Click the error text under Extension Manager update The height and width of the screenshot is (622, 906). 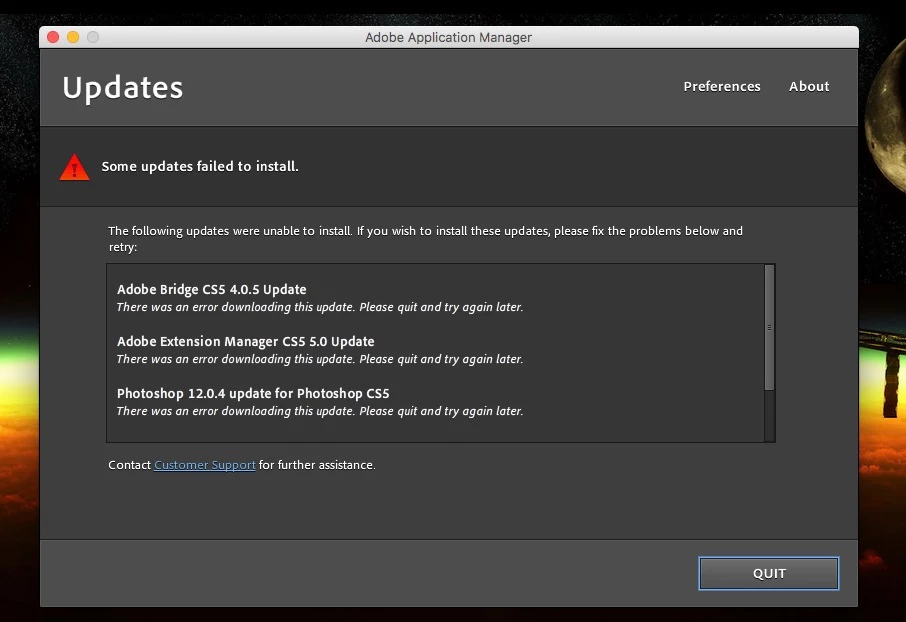pos(320,359)
